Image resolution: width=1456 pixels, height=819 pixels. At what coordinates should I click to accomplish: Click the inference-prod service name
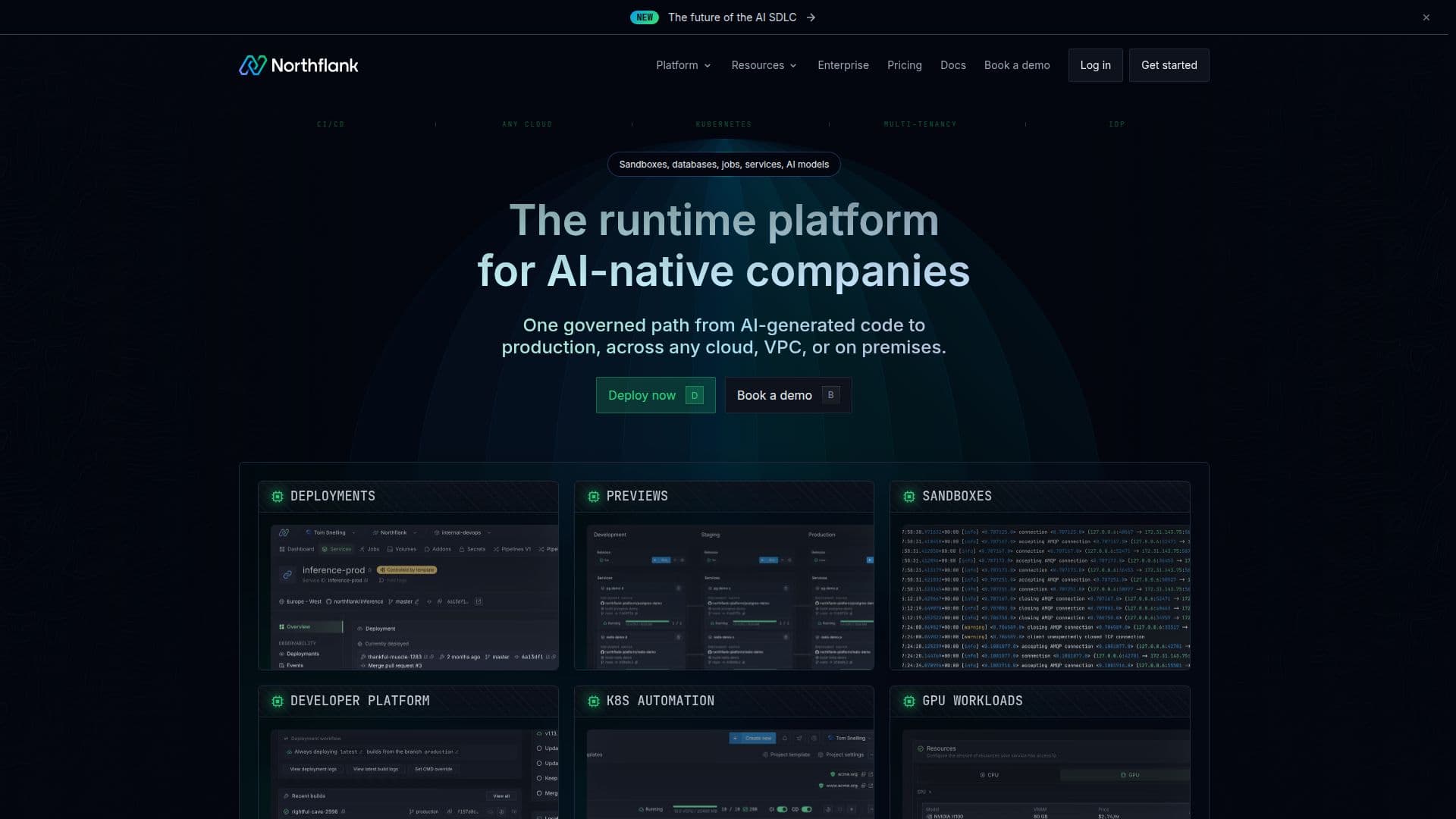click(x=334, y=570)
